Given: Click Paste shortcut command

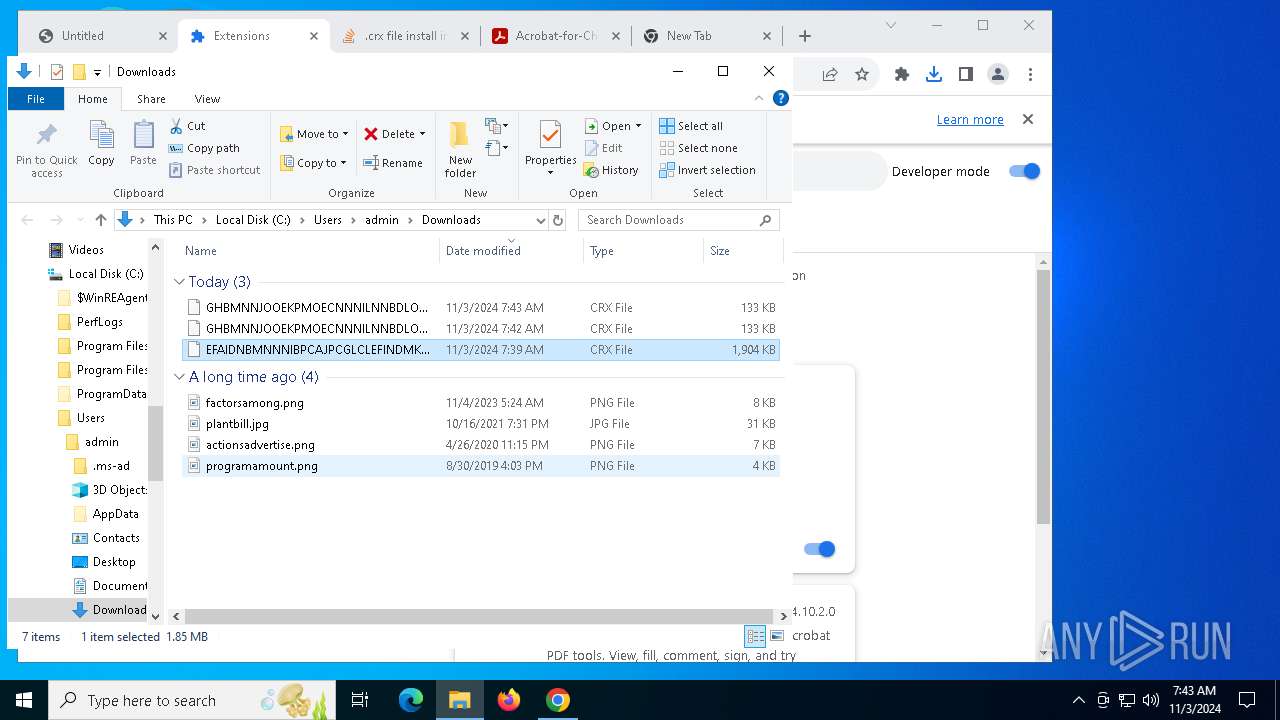Looking at the screenshot, I should [214, 170].
